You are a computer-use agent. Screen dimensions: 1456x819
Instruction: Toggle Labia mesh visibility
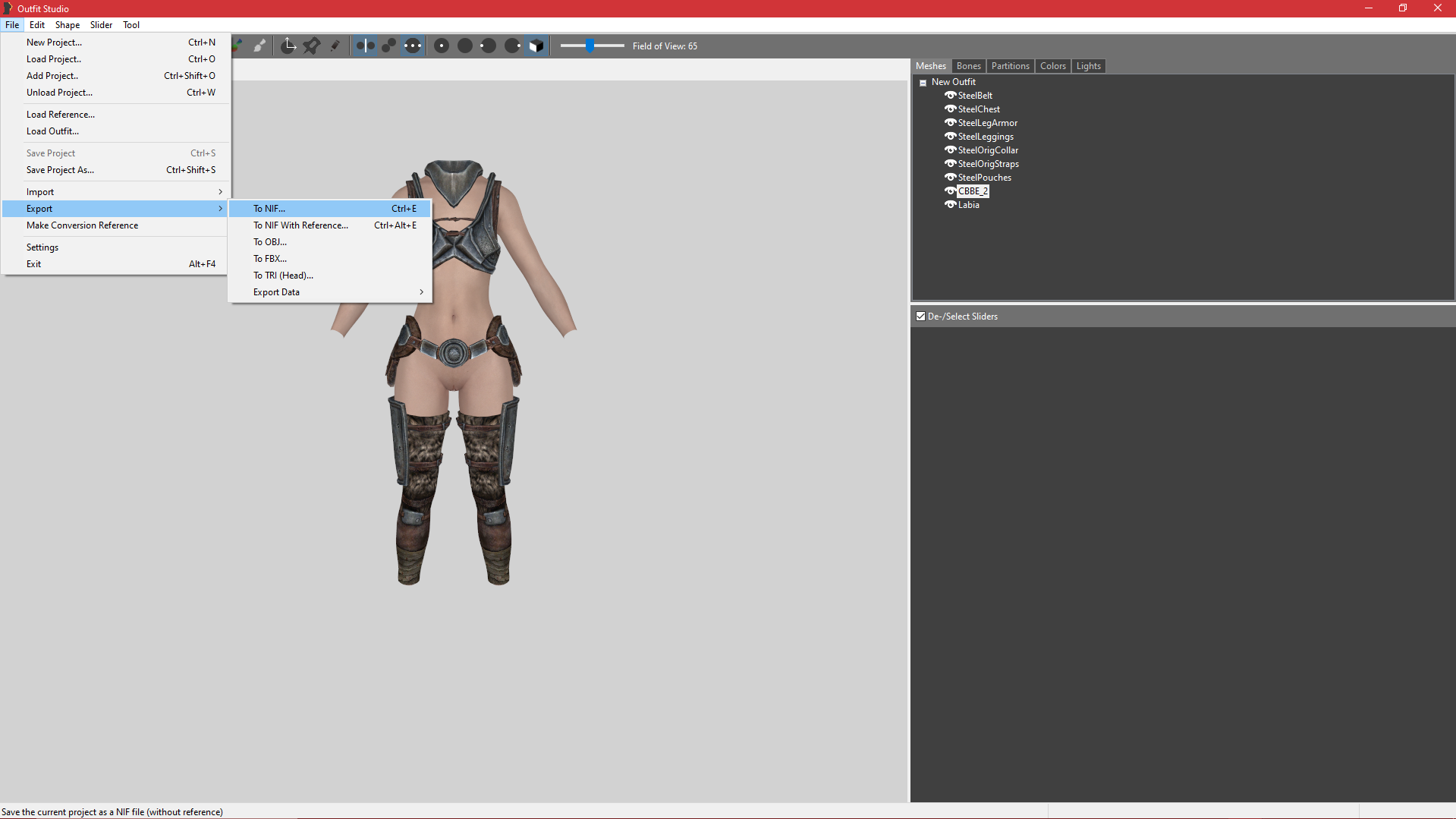950,205
